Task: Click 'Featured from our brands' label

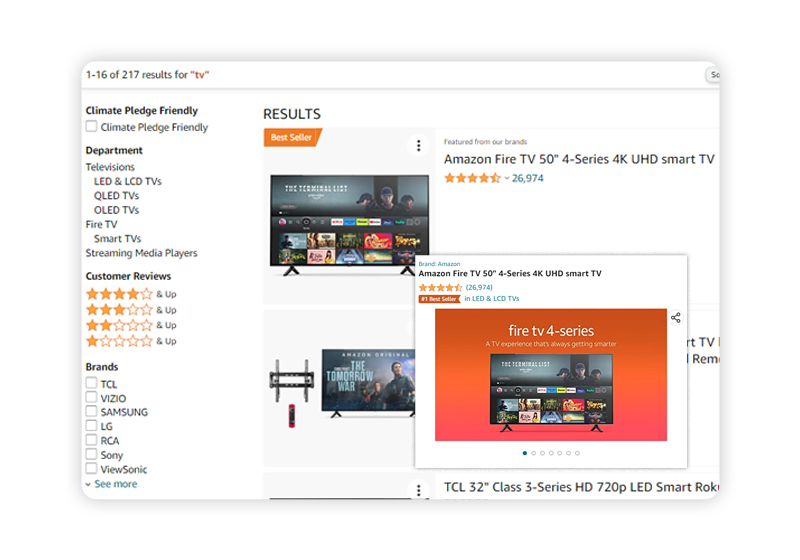Action: (x=485, y=142)
